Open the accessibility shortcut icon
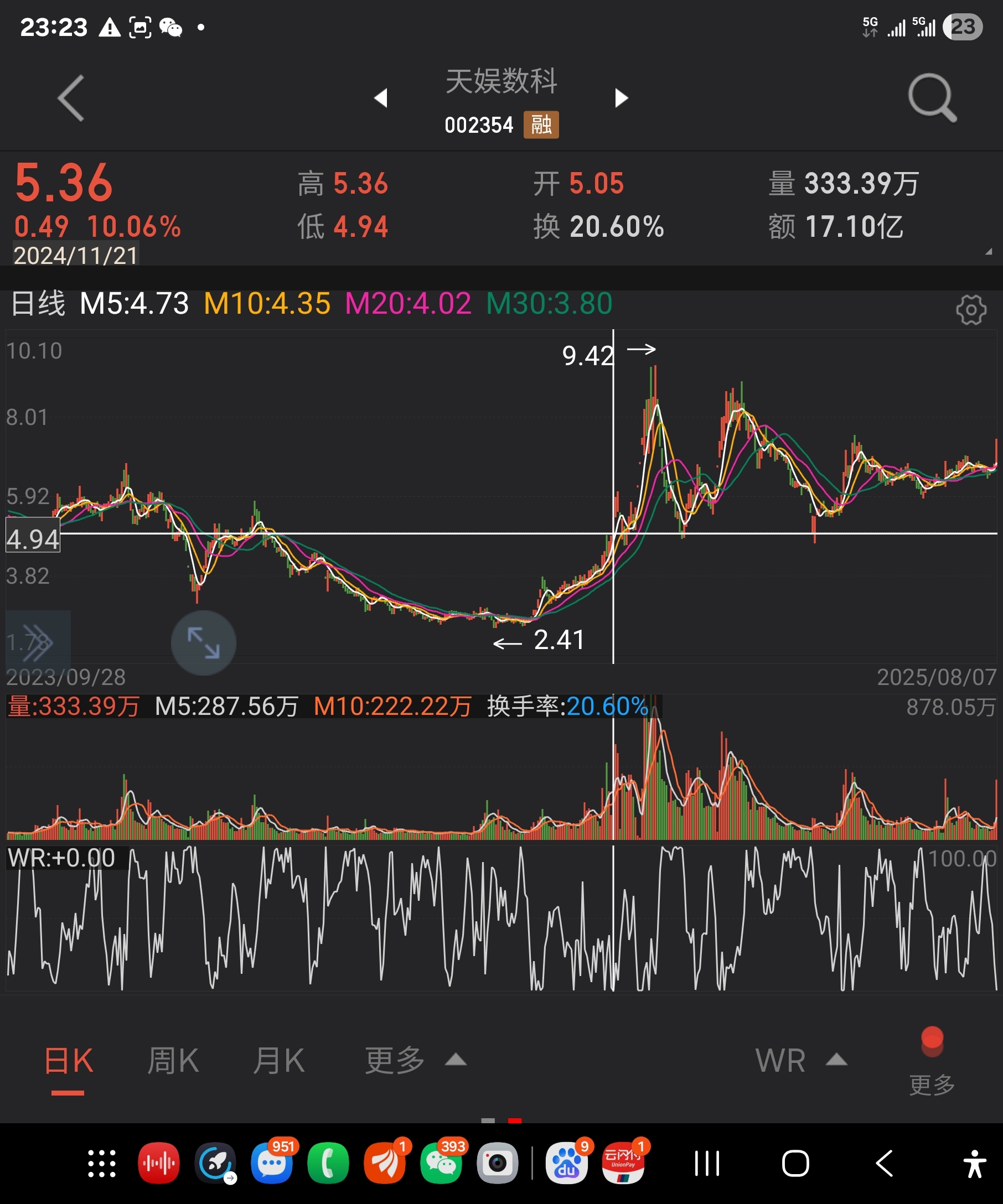1003x1204 pixels. click(974, 1164)
